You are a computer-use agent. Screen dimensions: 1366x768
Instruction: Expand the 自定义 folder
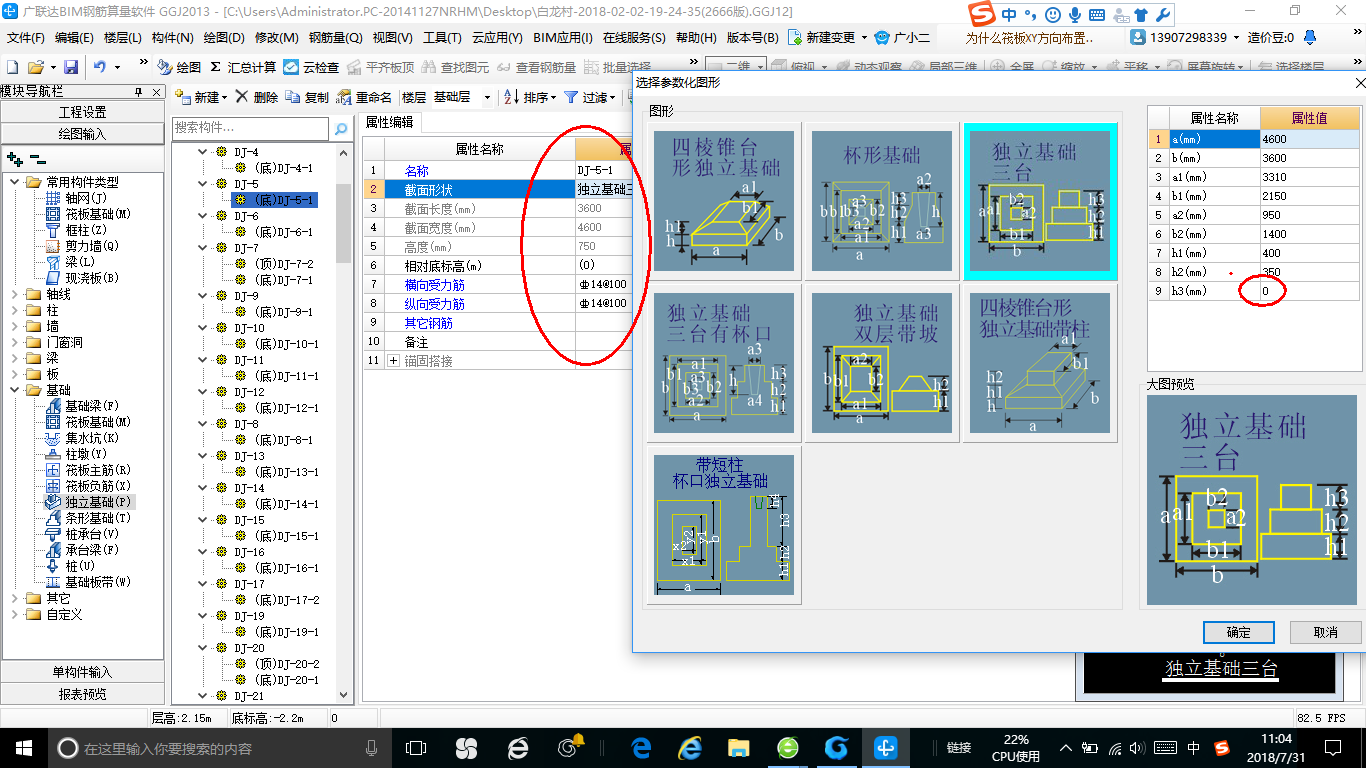click(x=14, y=614)
